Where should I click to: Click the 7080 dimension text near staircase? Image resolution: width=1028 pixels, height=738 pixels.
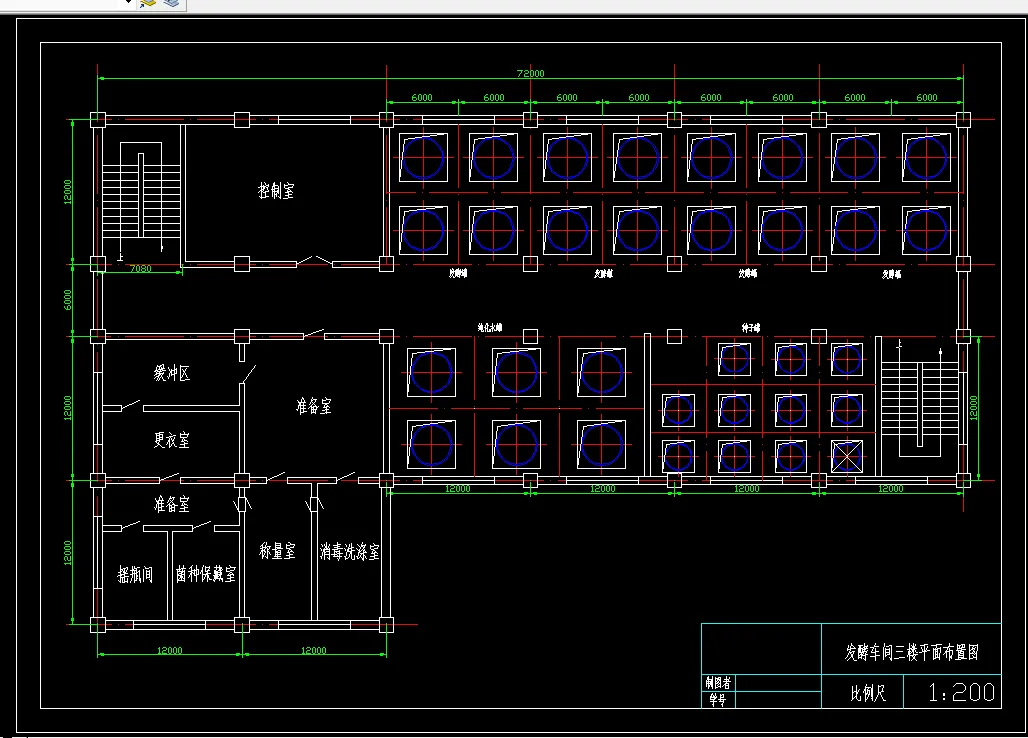[140, 269]
